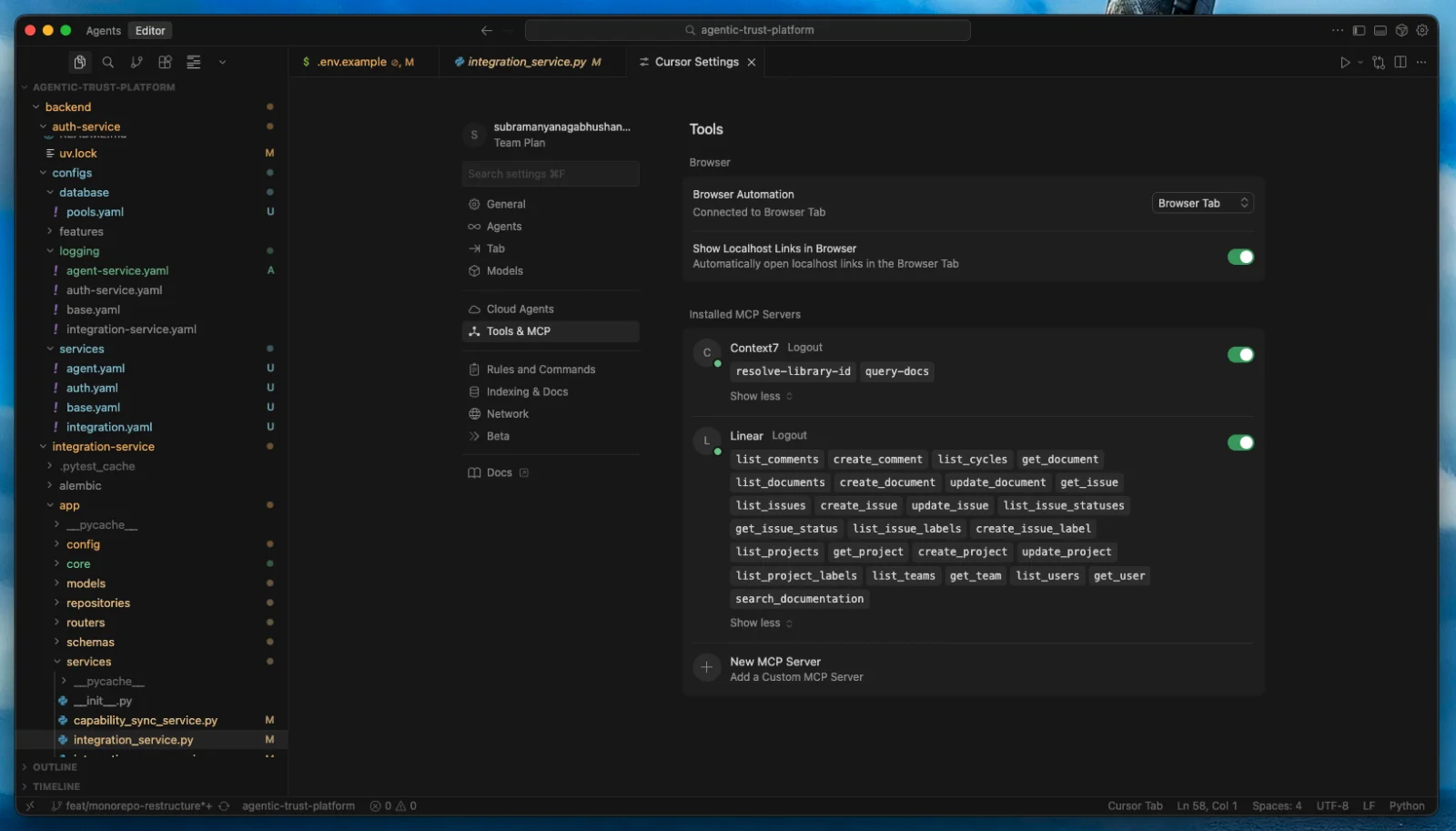The image size is (1456, 831).
Task: Open pools.yaml in file tree
Action: pyautogui.click(x=95, y=212)
